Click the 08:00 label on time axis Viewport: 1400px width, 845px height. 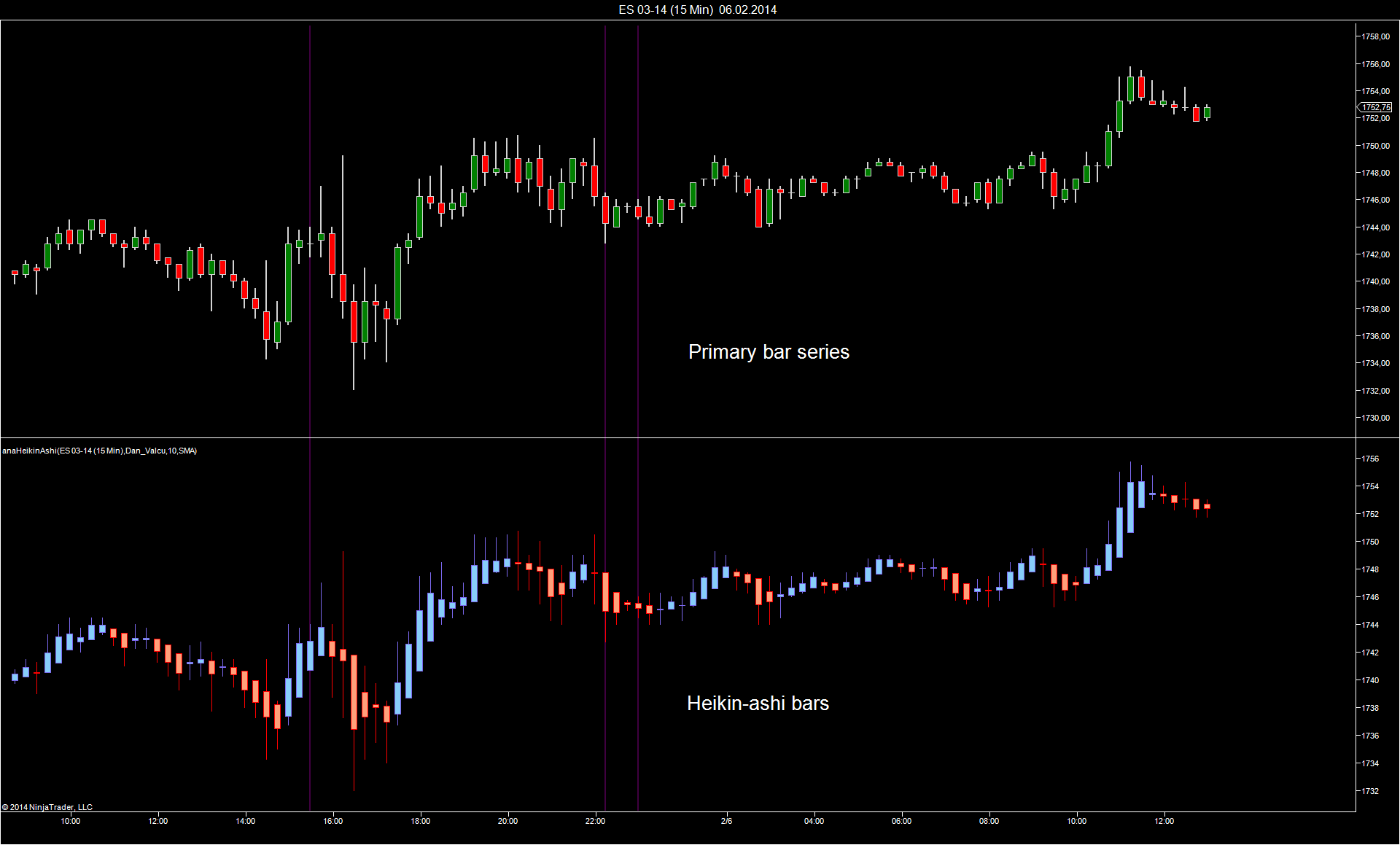[989, 821]
